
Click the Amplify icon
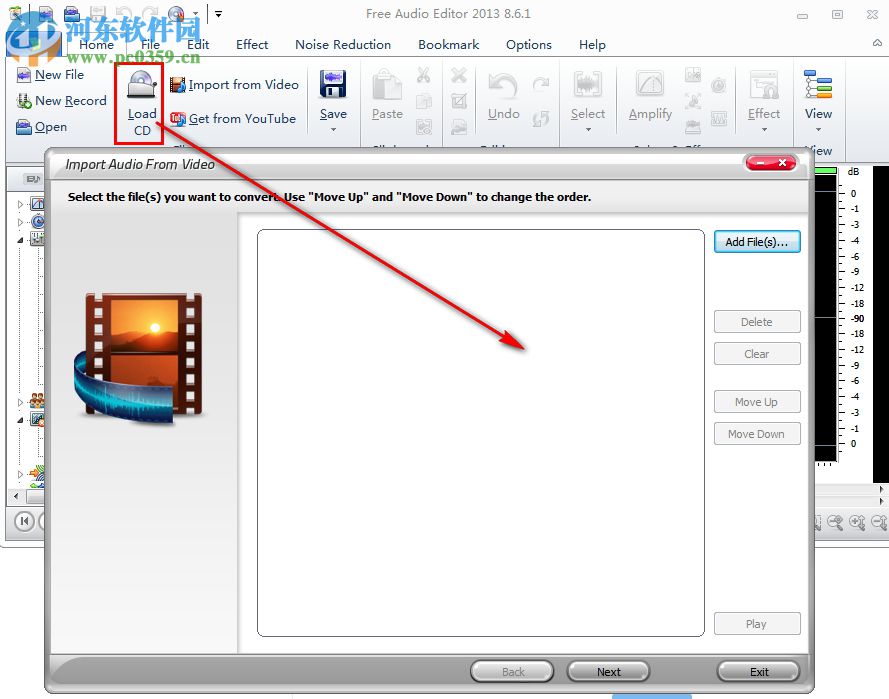click(x=650, y=85)
